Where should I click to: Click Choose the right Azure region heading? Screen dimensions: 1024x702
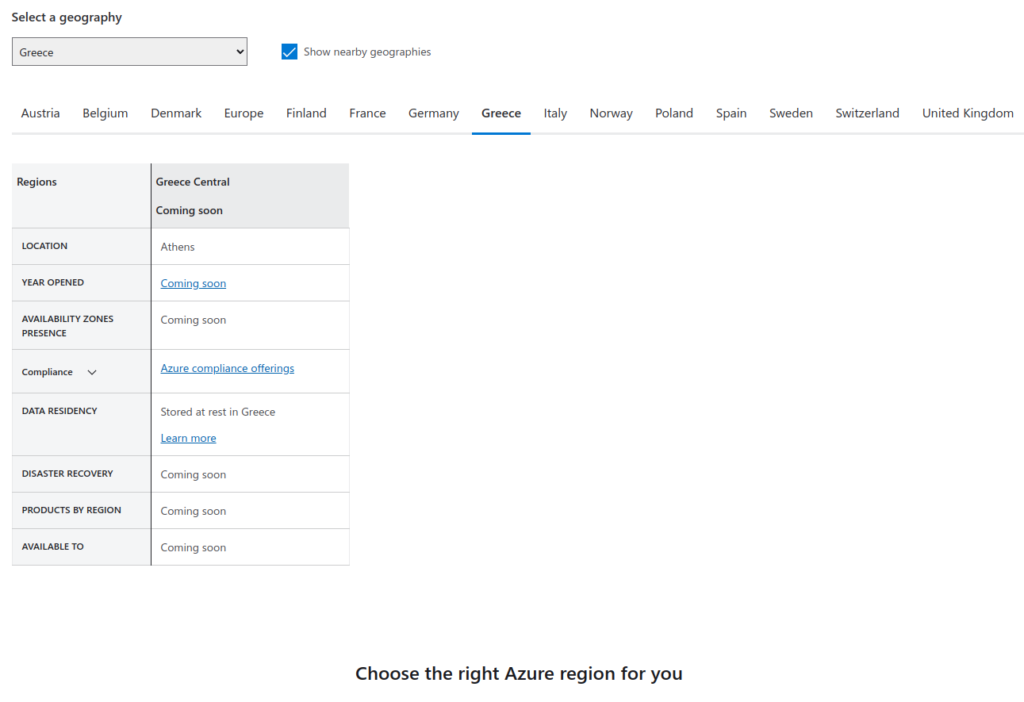coord(519,673)
